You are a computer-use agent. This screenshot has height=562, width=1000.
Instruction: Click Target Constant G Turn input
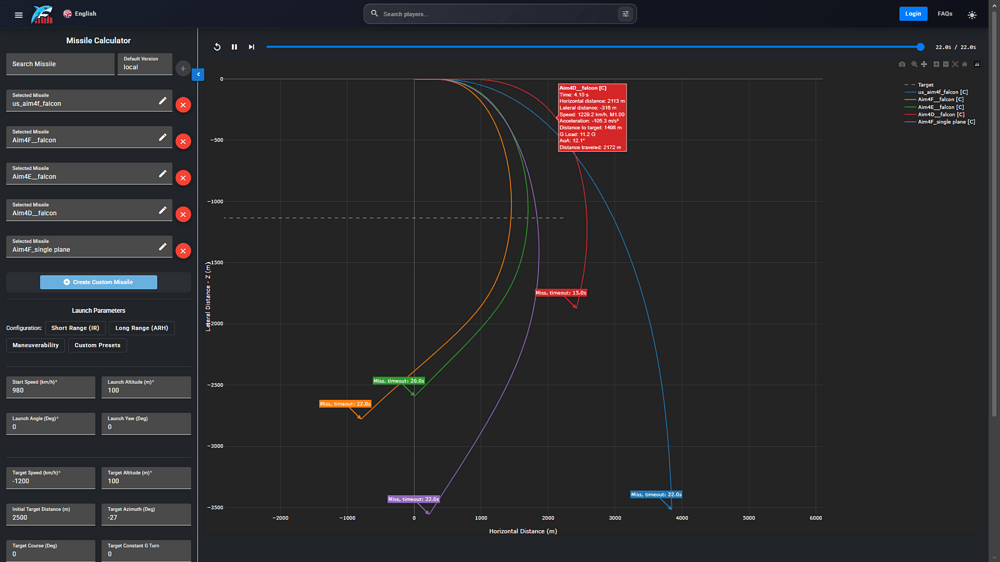pyautogui.click(x=146, y=551)
